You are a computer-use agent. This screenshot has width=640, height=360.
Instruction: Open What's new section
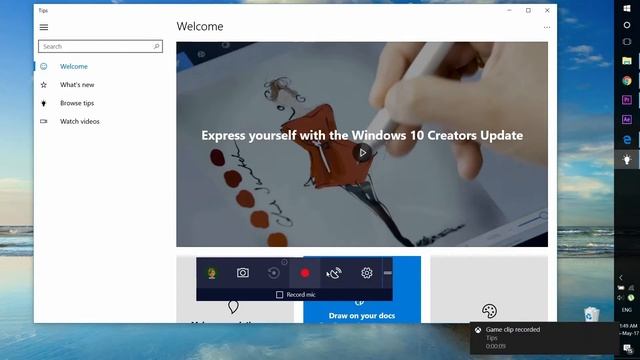coord(77,85)
